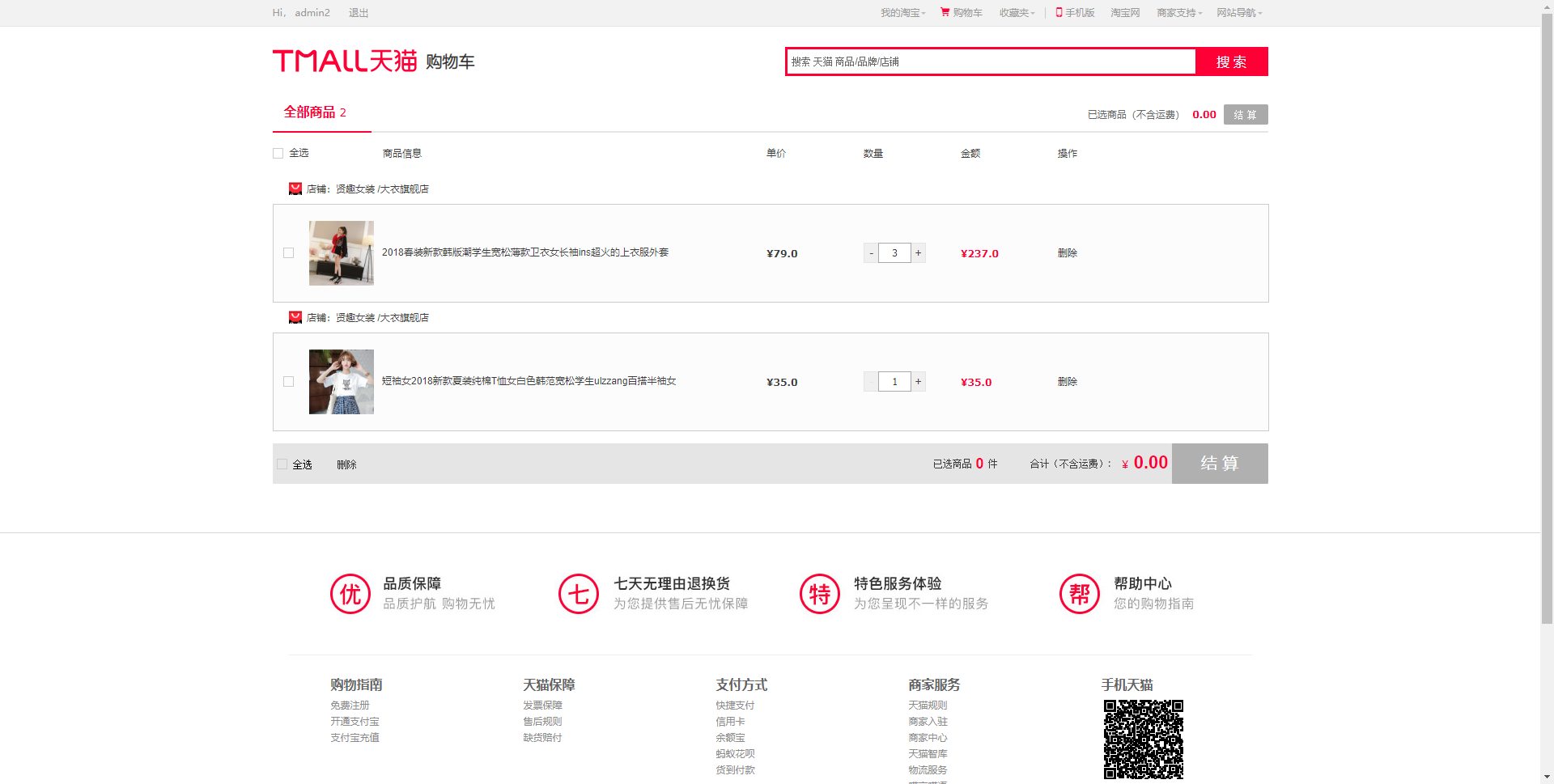
Task: Open 蚂蚁花呗 footer link
Action: [x=735, y=754]
